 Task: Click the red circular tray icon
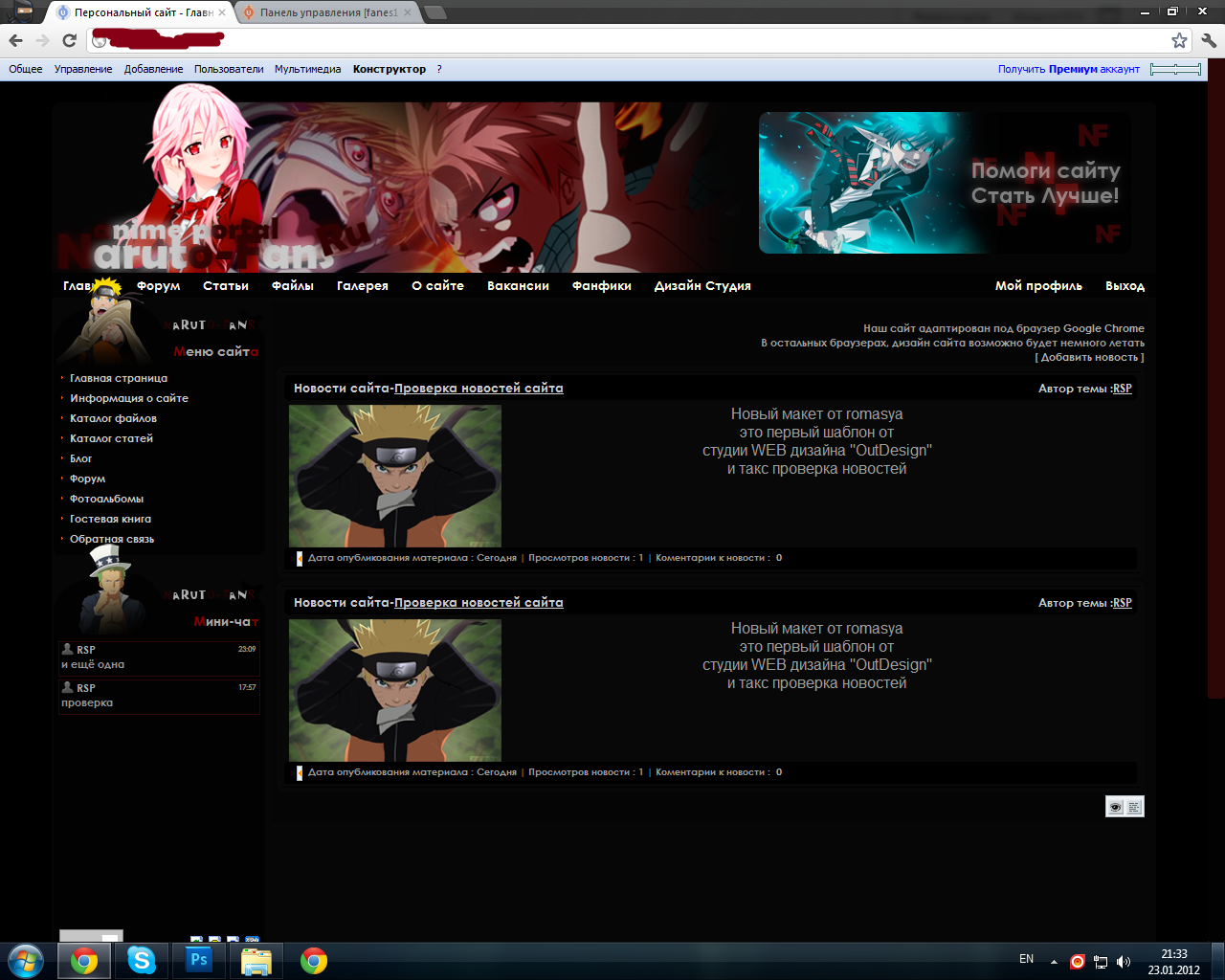(x=1077, y=962)
